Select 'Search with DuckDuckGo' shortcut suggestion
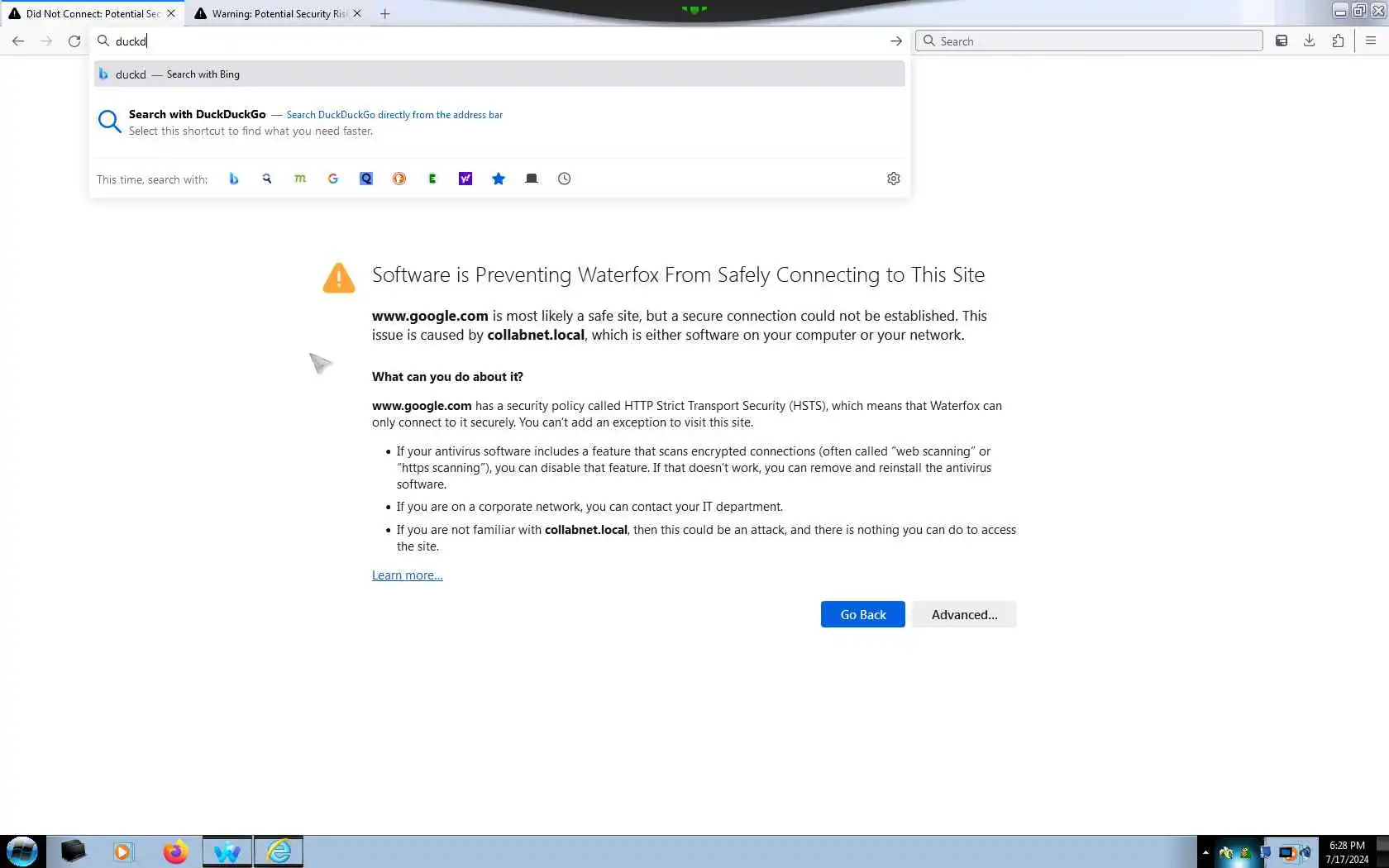Screen dimensions: 1389x868 499,122
